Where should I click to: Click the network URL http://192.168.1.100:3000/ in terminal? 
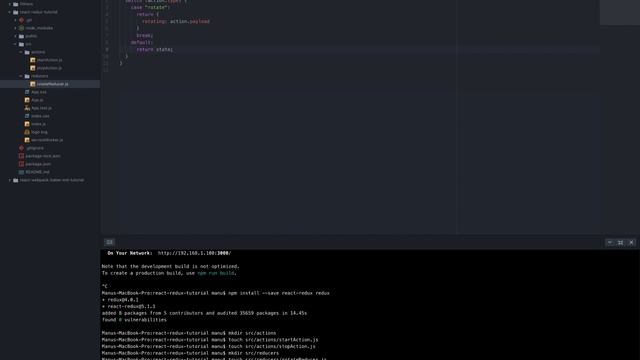194,253
